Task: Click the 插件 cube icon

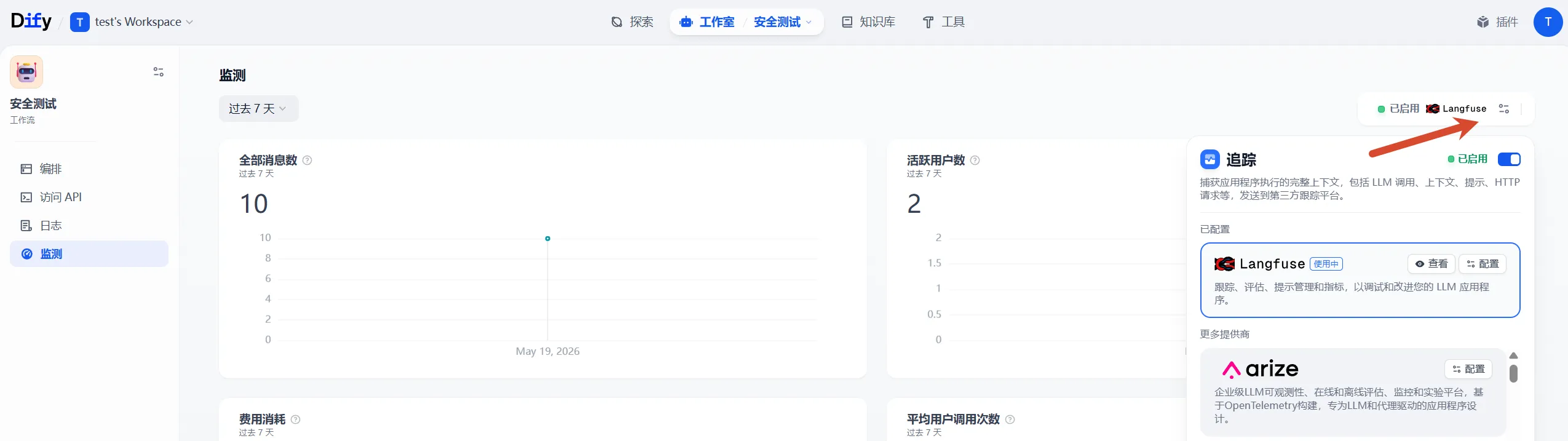Action: (x=1483, y=22)
